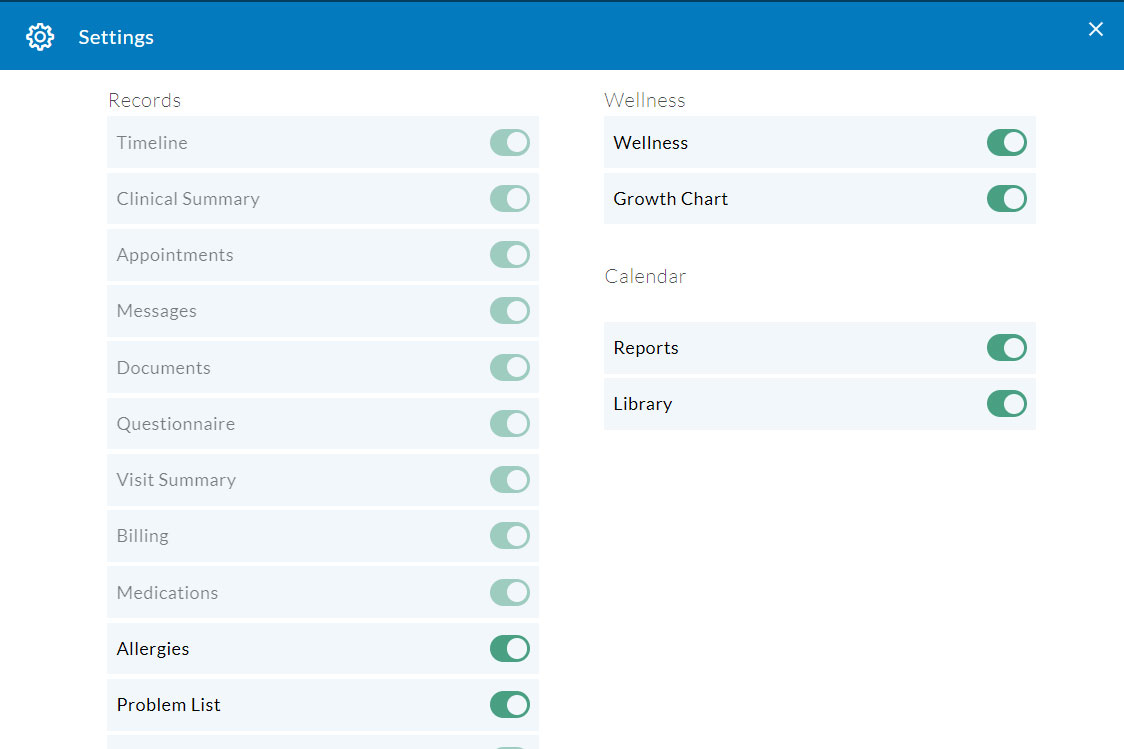The width and height of the screenshot is (1124, 749).
Task: Toggle the Reports switch off
Action: (x=1006, y=348)
